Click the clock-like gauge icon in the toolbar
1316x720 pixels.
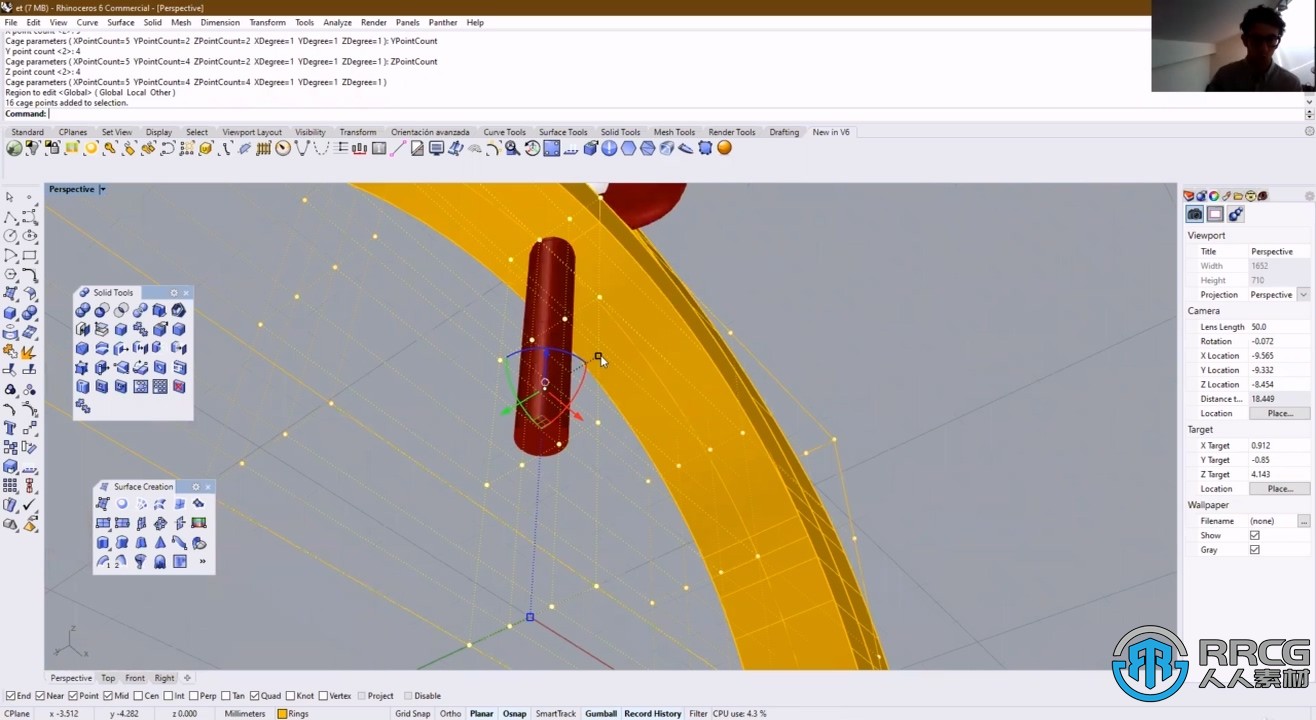tap(283, 148)
